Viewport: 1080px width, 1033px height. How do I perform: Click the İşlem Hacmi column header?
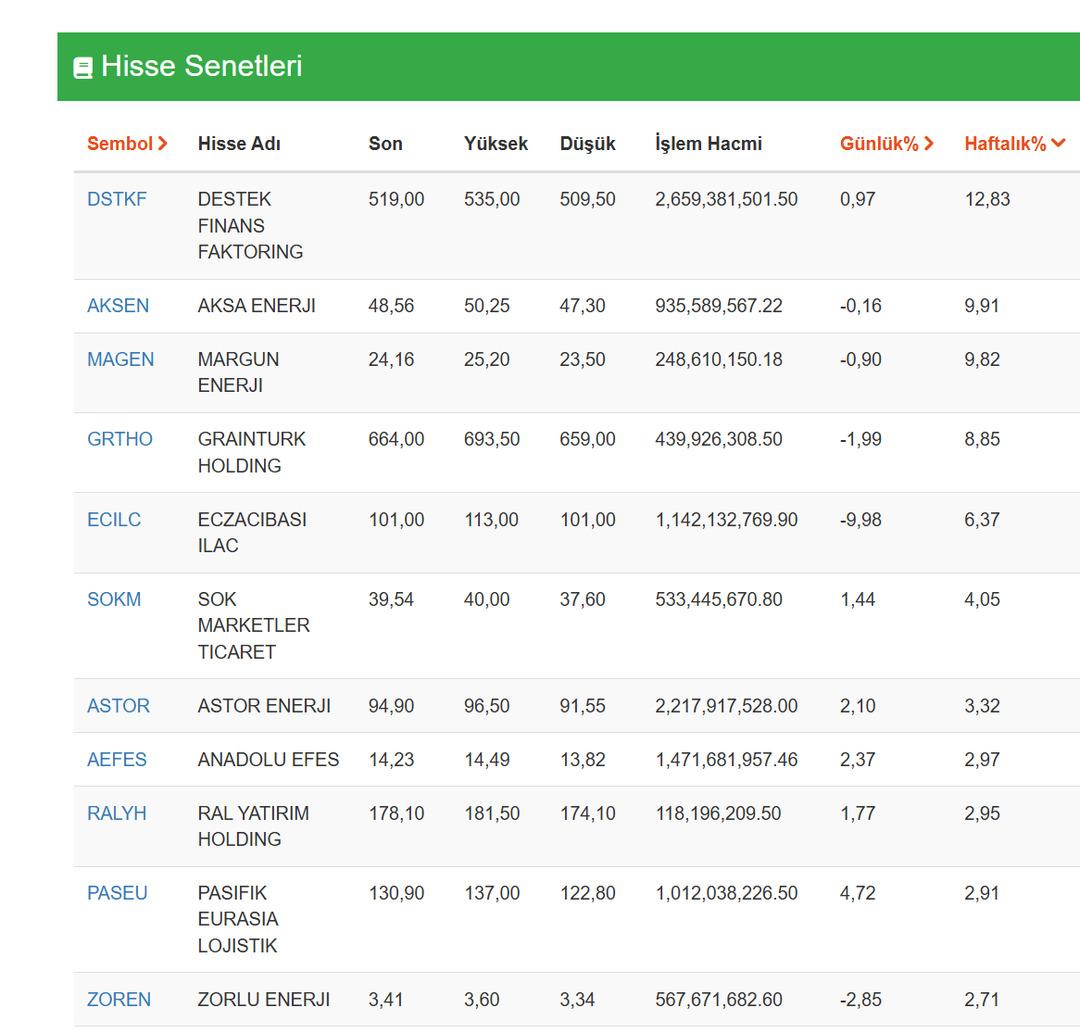click(708, 143)
